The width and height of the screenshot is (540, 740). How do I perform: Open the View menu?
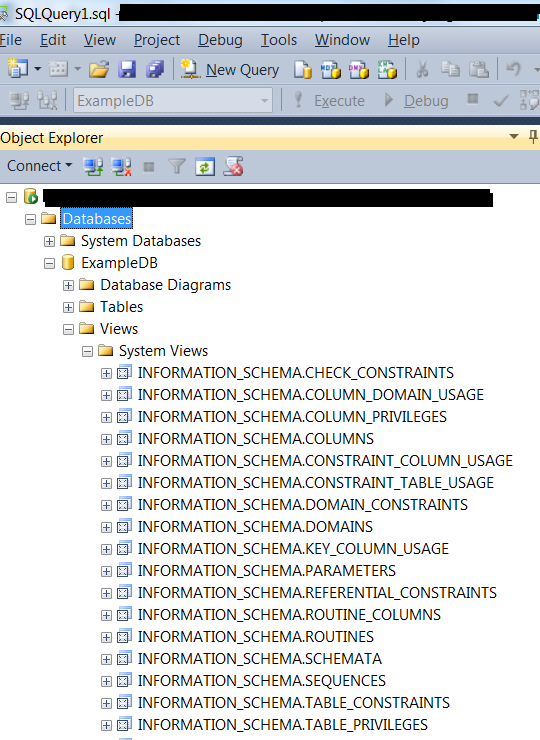100,40
